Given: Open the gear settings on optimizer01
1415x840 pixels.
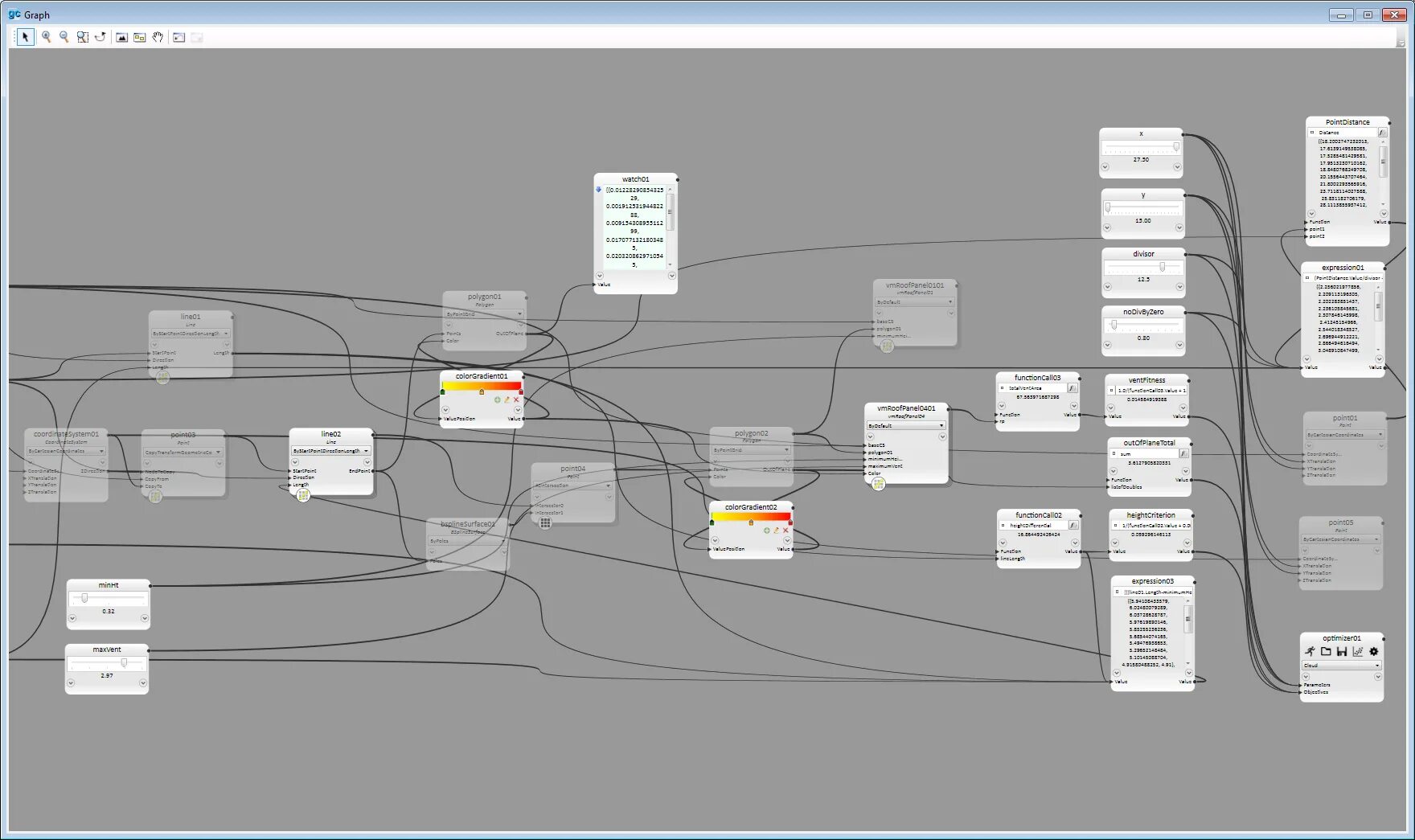Looking at the screenshot, I should pos(1374,651).
